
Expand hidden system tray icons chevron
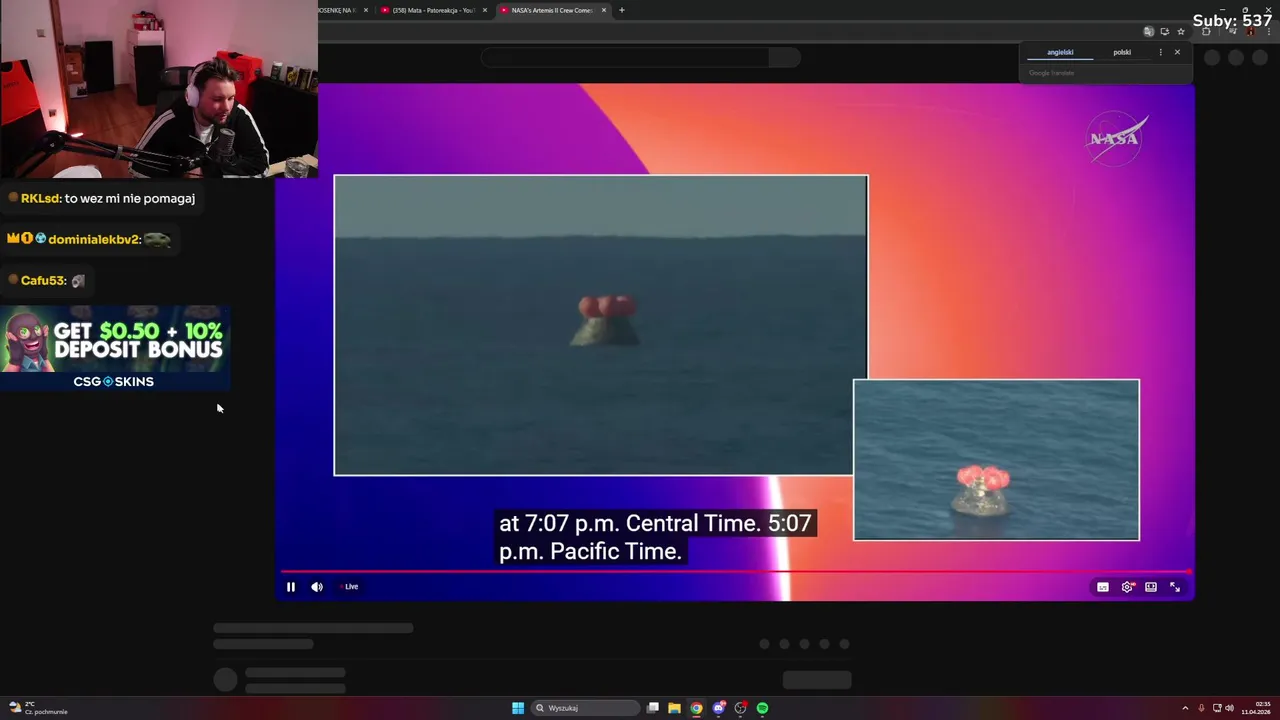1185,708
